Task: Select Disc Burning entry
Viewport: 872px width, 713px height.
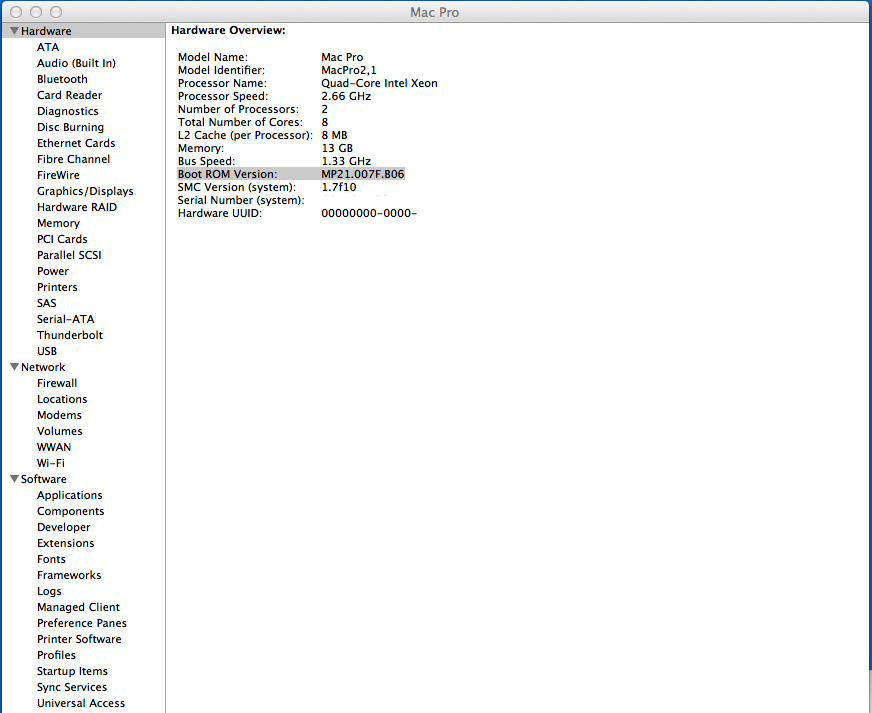Action: click(x=70, y=127)
